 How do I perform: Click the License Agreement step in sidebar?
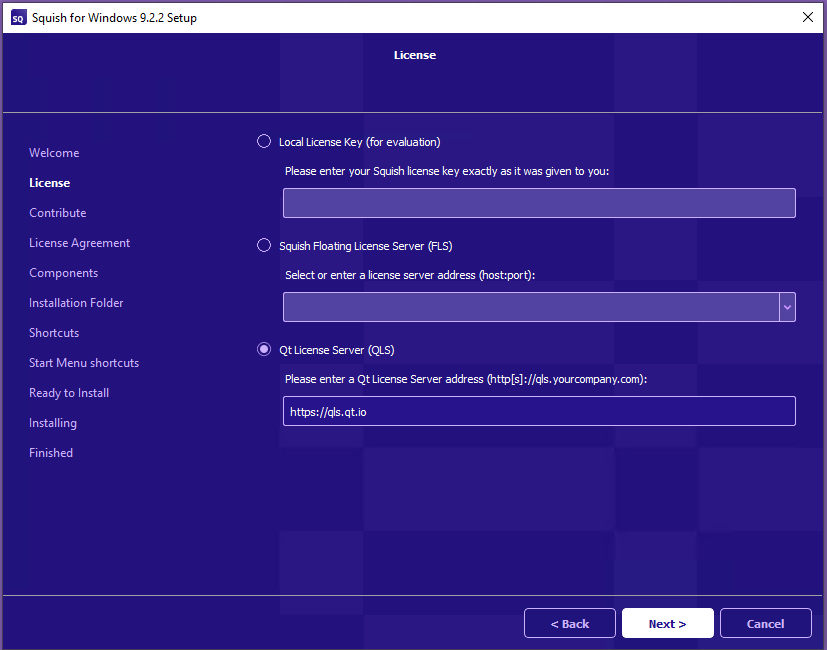point(79,243)
